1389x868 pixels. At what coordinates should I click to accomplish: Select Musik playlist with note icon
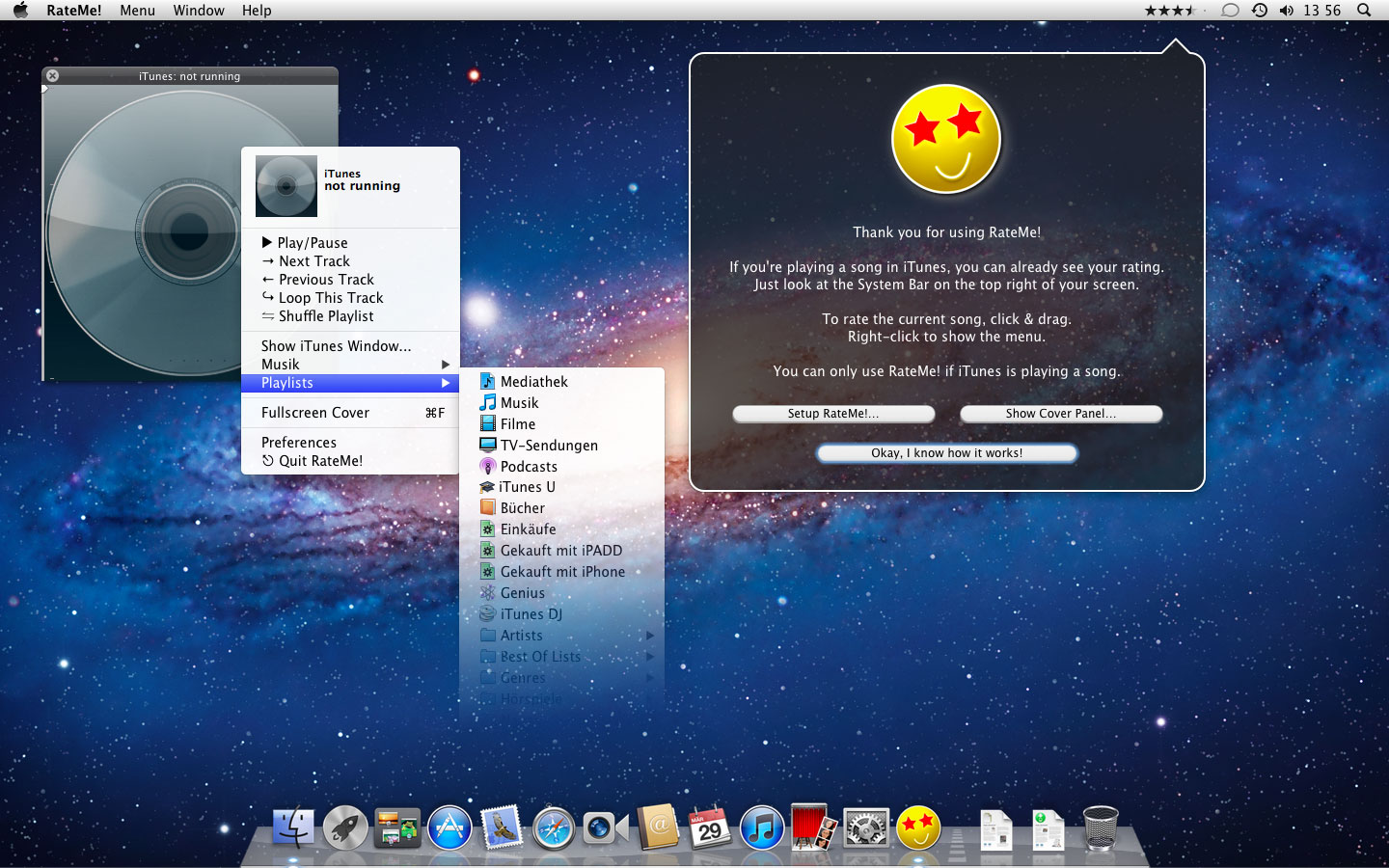[x=562, y=403]
